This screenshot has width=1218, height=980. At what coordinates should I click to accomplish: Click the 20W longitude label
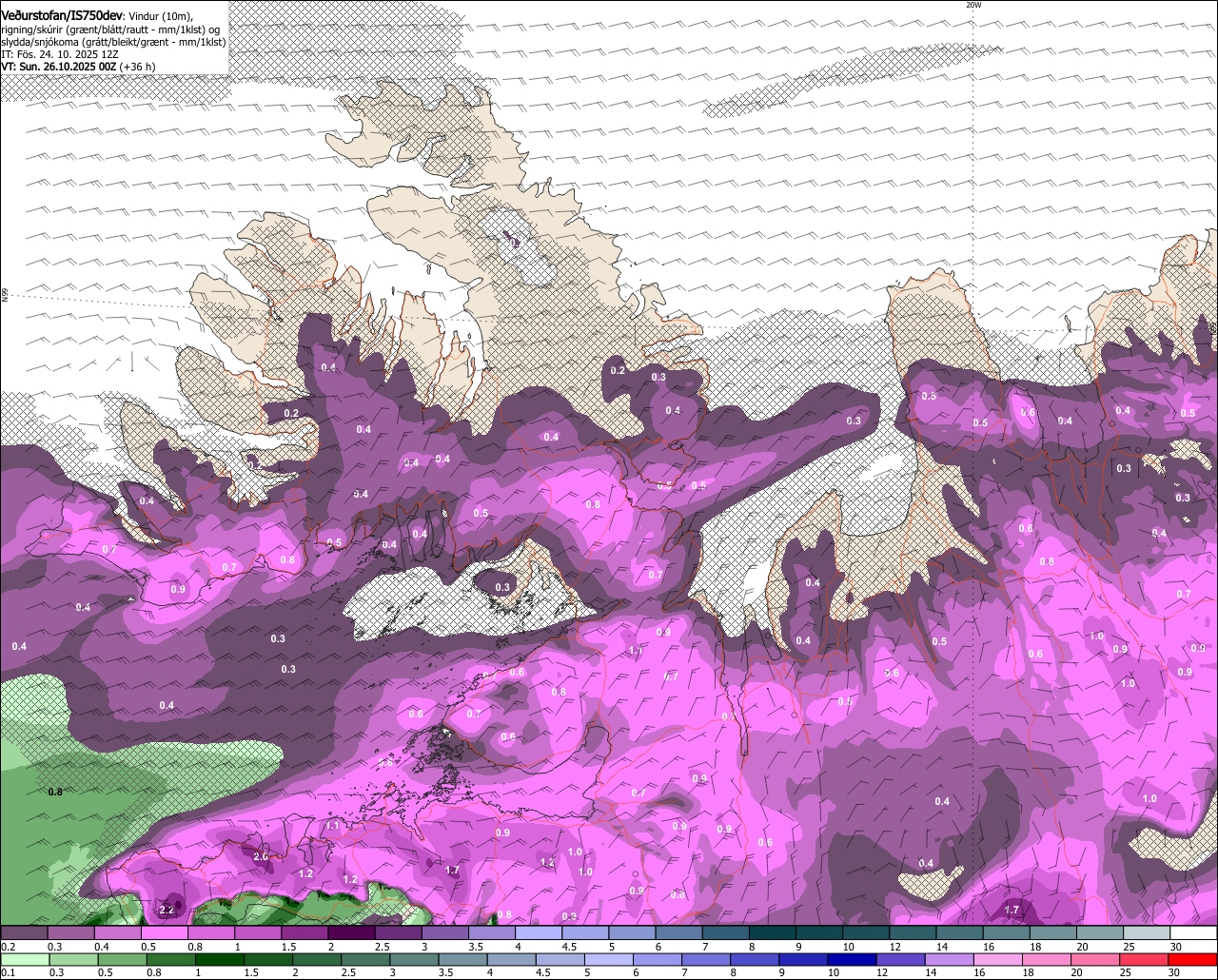(x=972, y=5)
